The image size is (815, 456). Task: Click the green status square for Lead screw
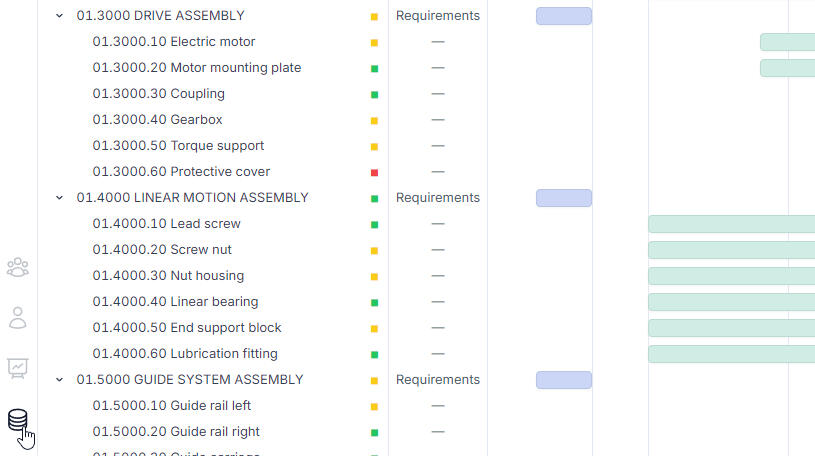point(374,224)
